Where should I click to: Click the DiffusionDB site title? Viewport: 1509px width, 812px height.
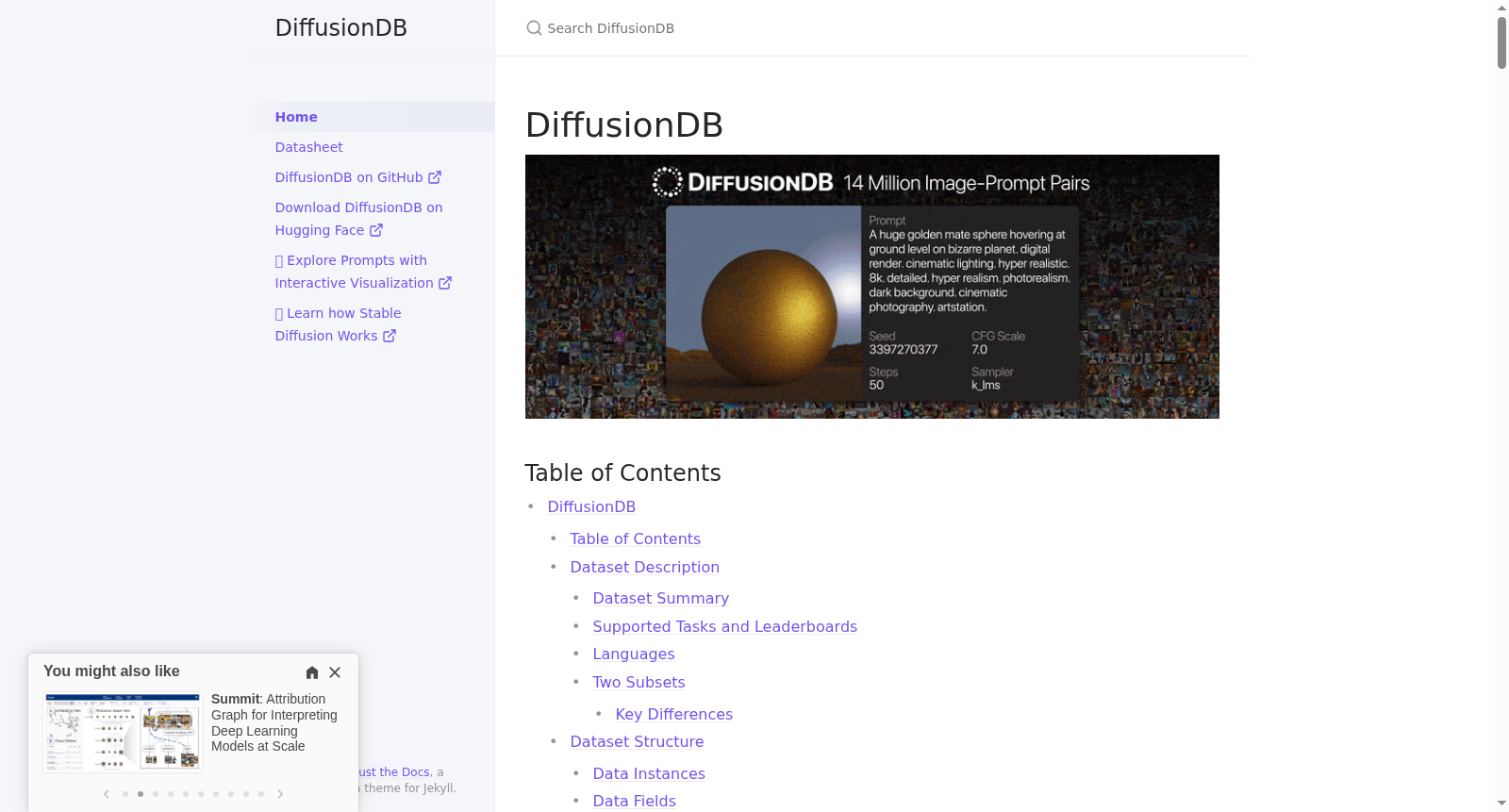click(341, 28)
